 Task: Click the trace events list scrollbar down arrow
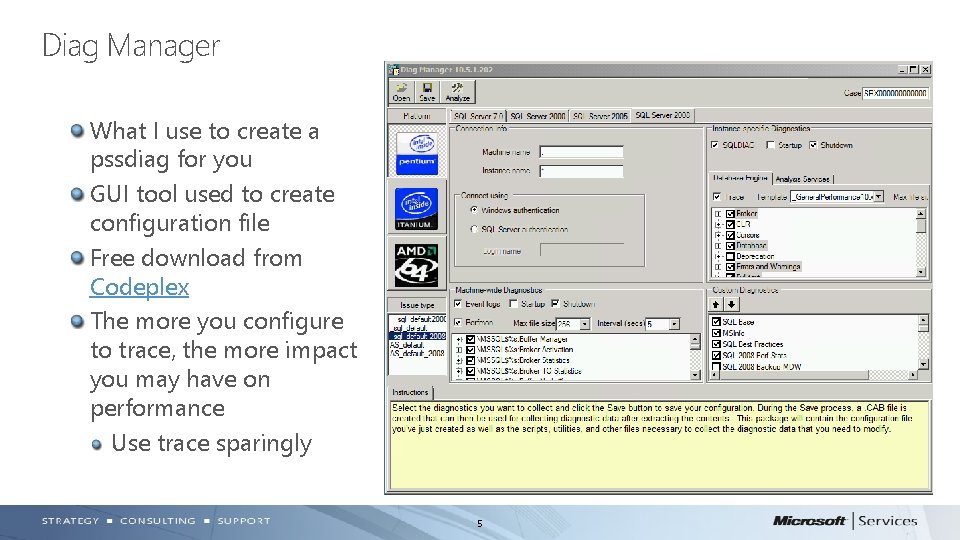pos(921,272)
